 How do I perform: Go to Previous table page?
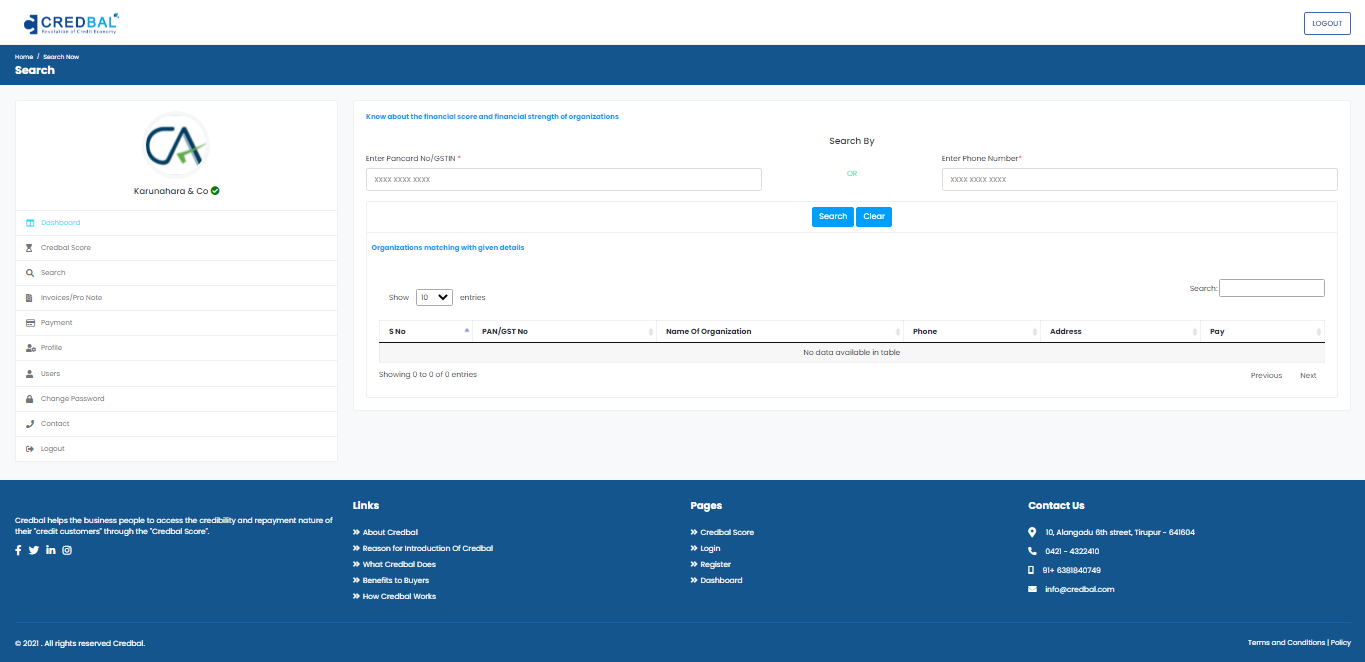[x=1266, y=376]
